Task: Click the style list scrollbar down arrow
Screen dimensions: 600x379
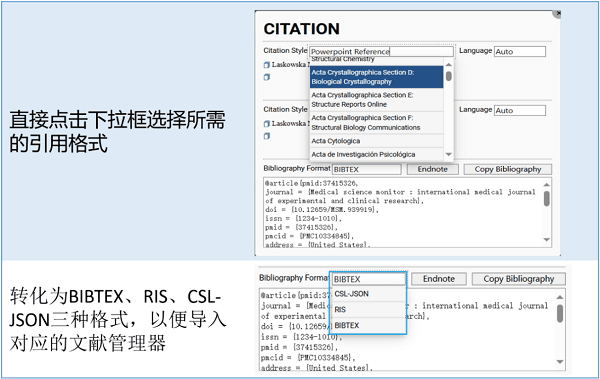Action: [449, 154]
